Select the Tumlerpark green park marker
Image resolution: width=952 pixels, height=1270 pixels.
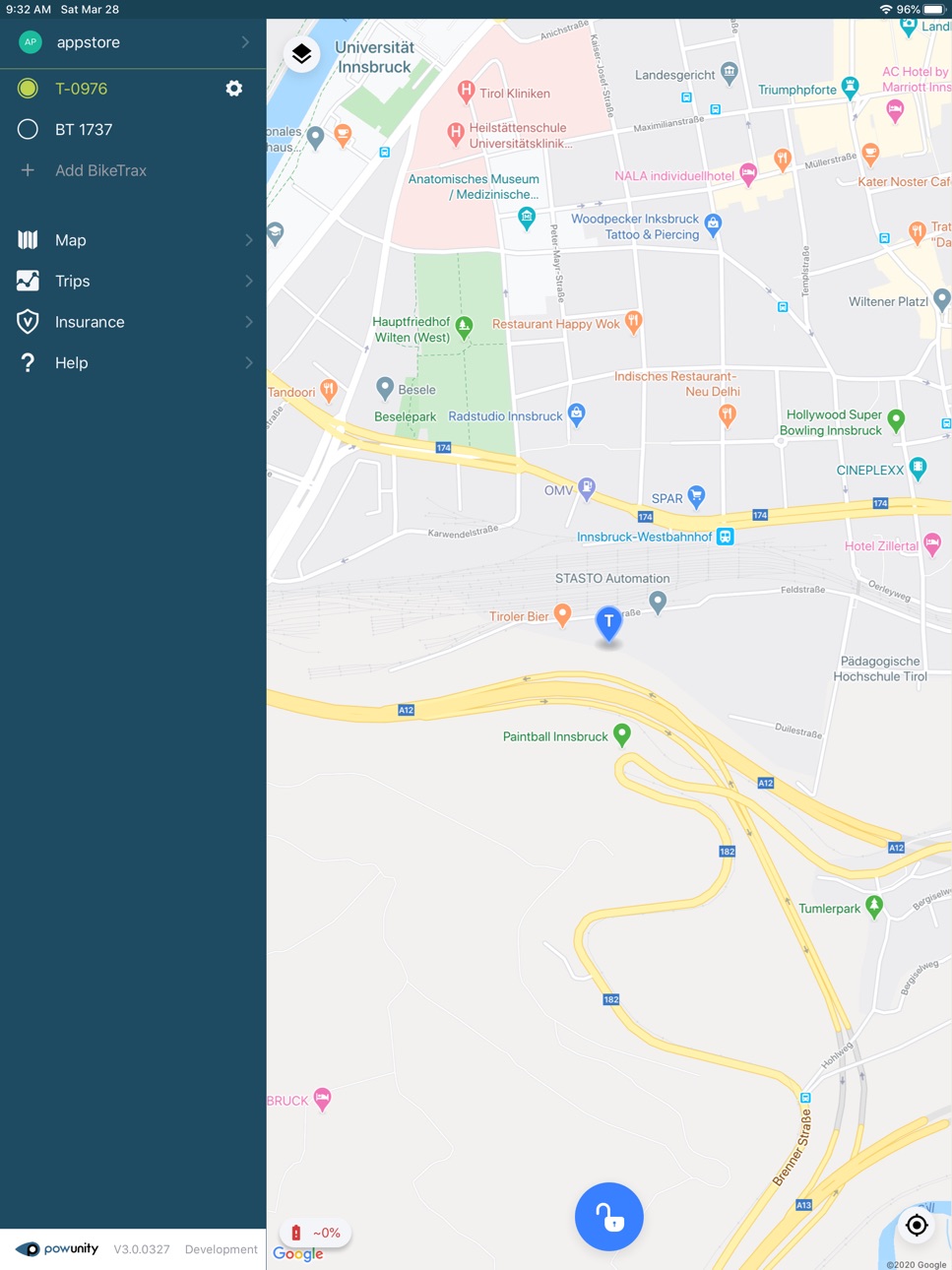pos(874,906)
